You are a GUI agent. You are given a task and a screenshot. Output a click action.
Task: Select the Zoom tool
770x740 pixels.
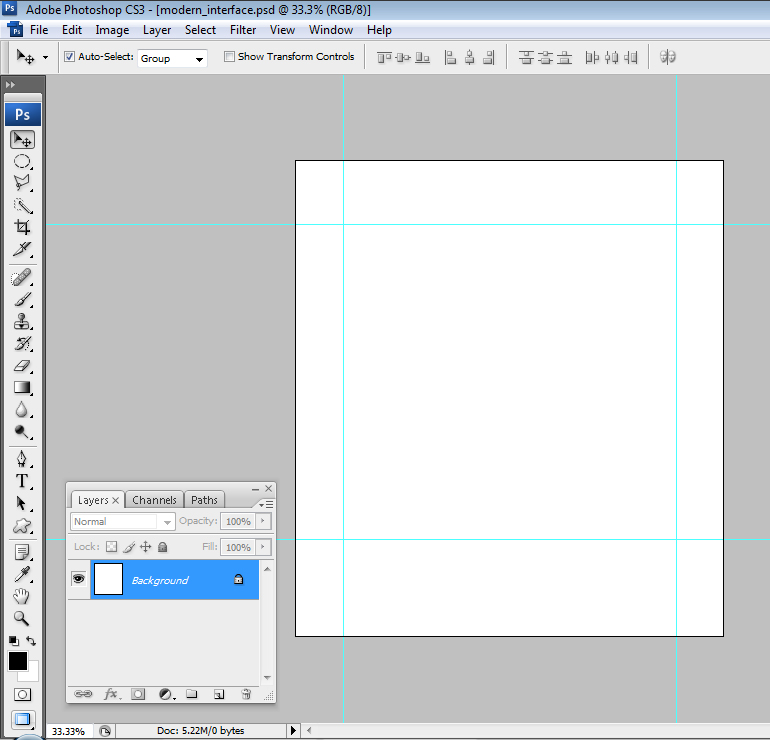[22, 618]
